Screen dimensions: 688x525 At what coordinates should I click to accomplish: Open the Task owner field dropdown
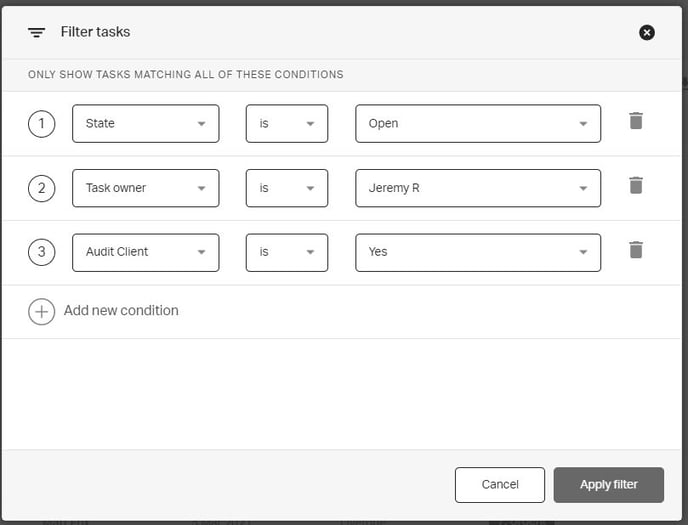[x=145, y=188]
